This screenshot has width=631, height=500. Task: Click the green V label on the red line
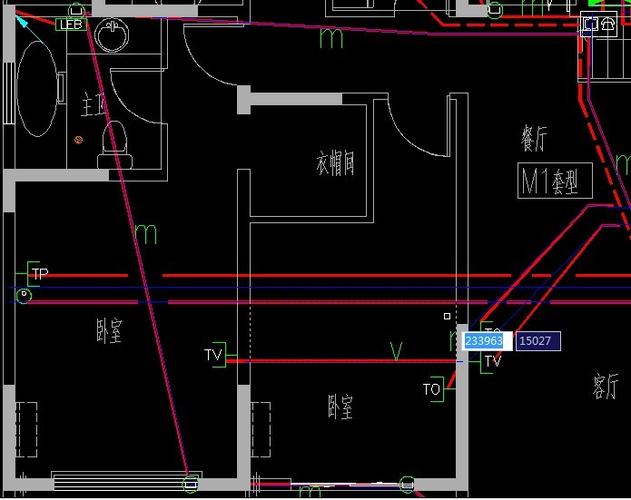click(396, 350)
